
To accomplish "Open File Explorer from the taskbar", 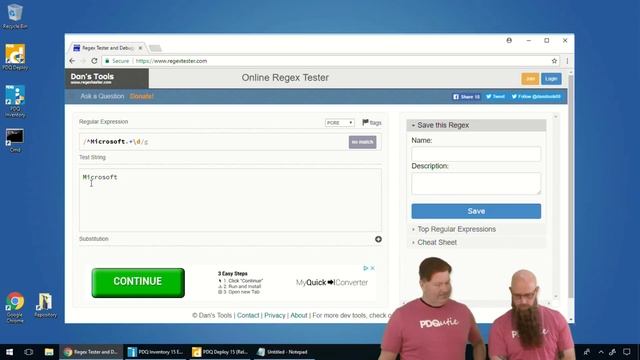I will [x=49, y=352].
